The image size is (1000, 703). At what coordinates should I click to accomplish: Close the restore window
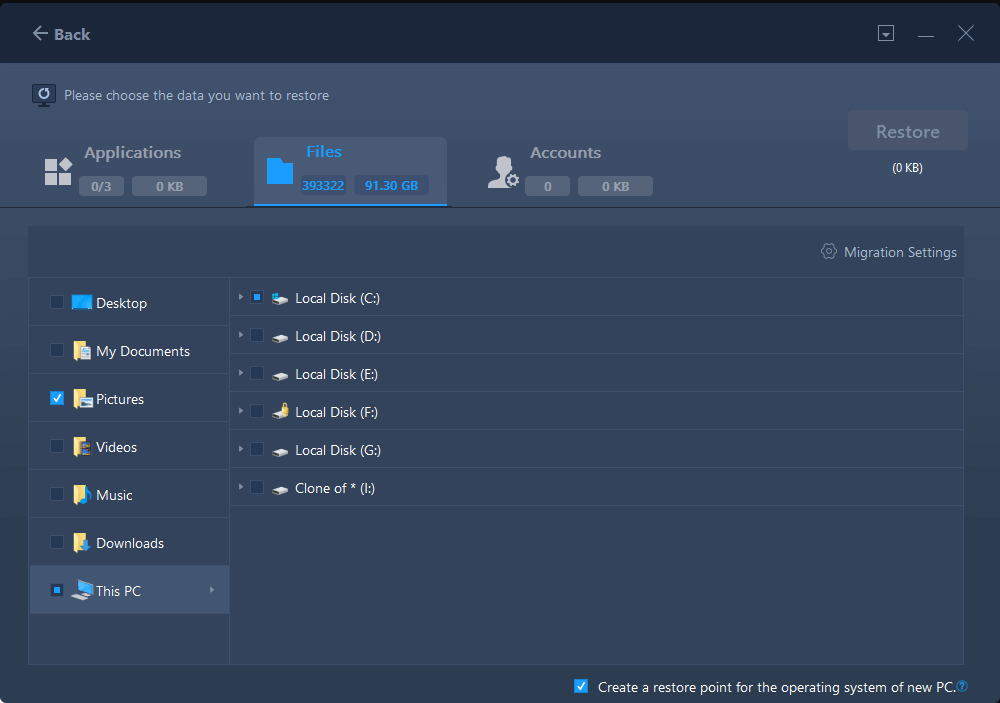pyautogui.click(x=966, y=33)
